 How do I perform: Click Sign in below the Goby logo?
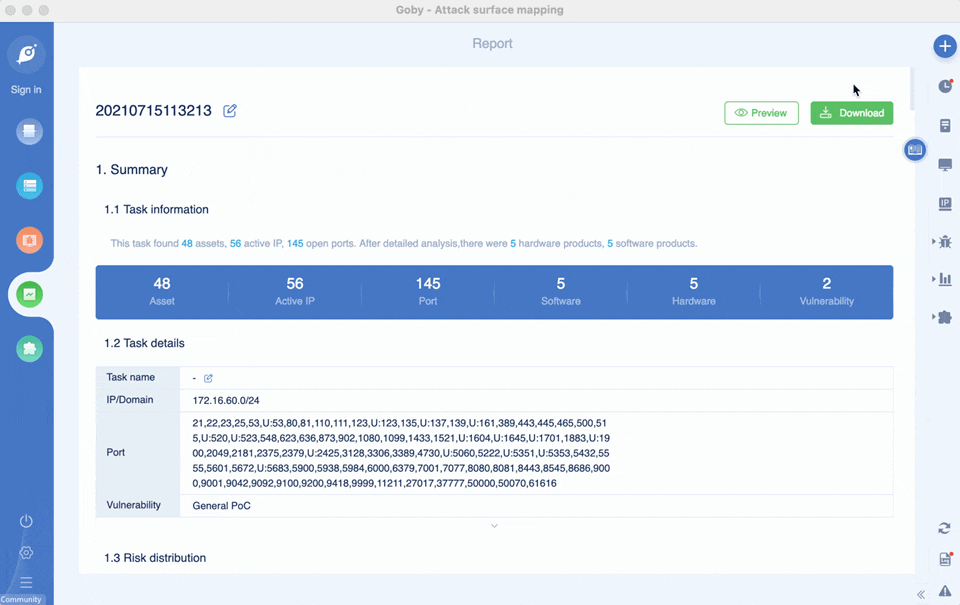point(26,90)
